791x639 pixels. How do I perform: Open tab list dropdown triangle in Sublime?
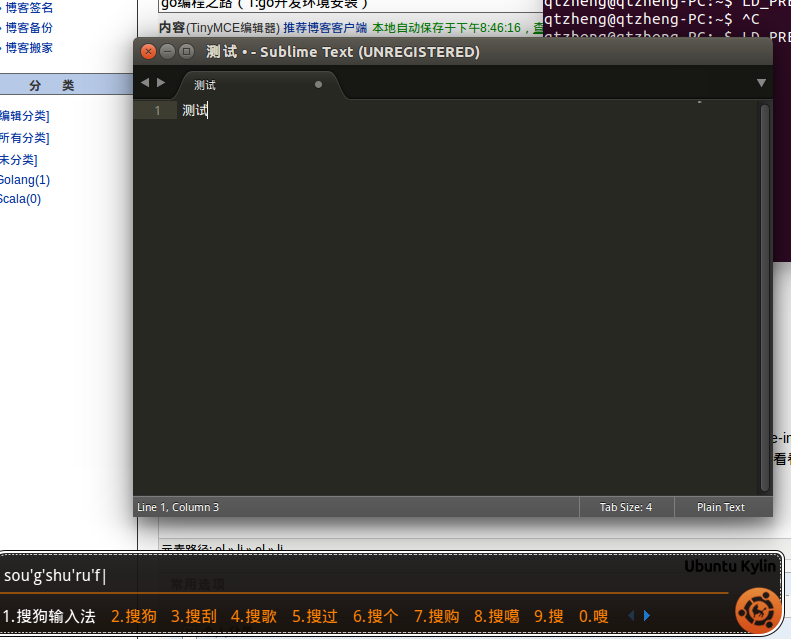[x=761, y=83]
